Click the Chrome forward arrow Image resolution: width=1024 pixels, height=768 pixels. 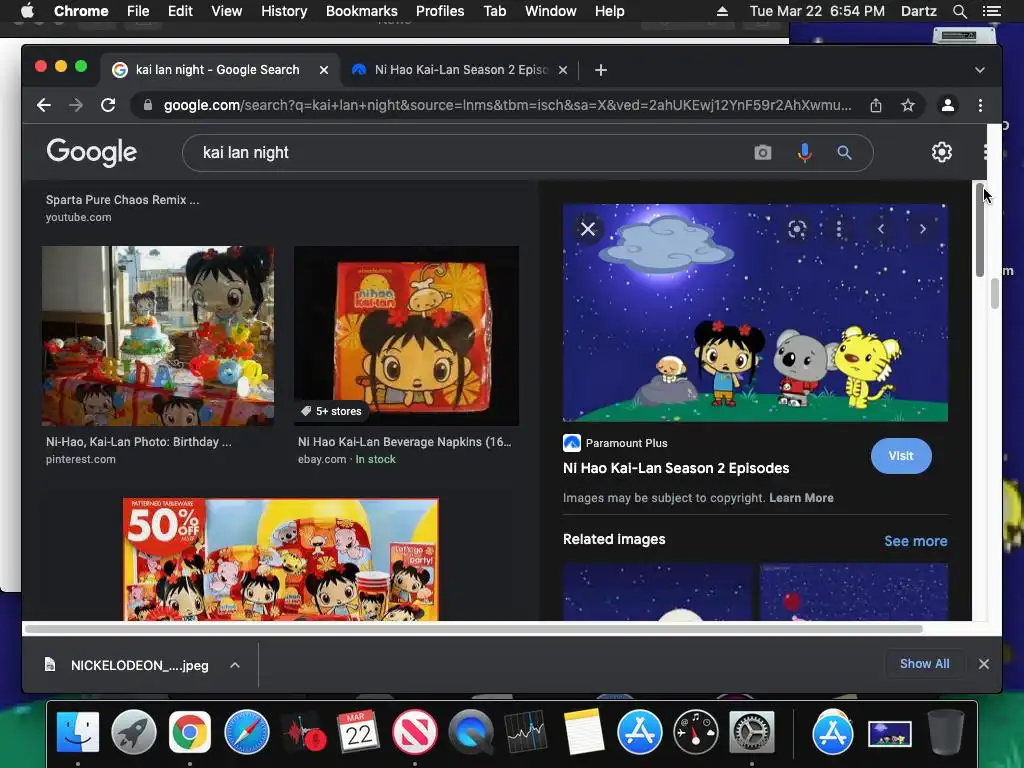point(76,105)
